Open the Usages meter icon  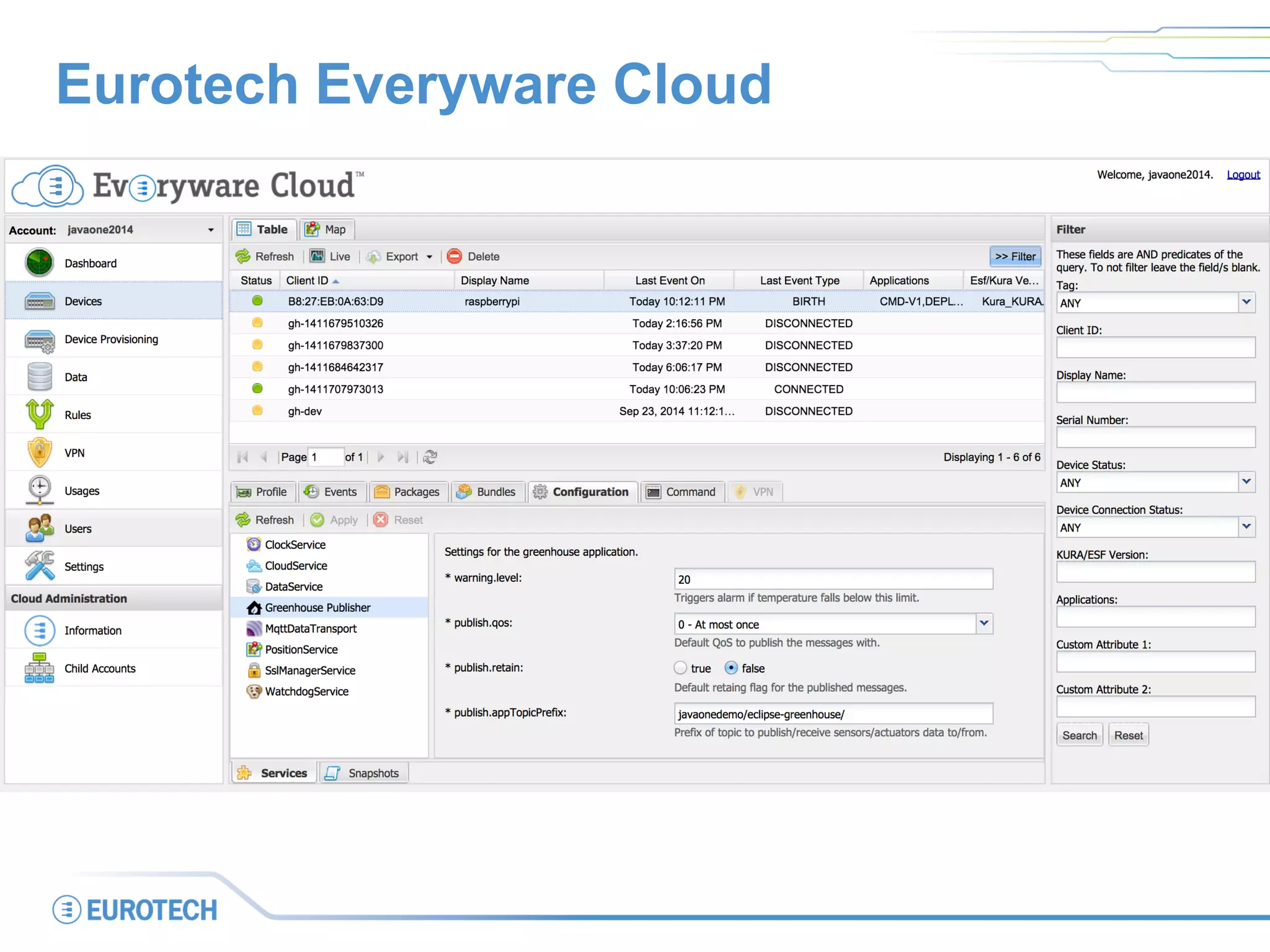point(39,490)
